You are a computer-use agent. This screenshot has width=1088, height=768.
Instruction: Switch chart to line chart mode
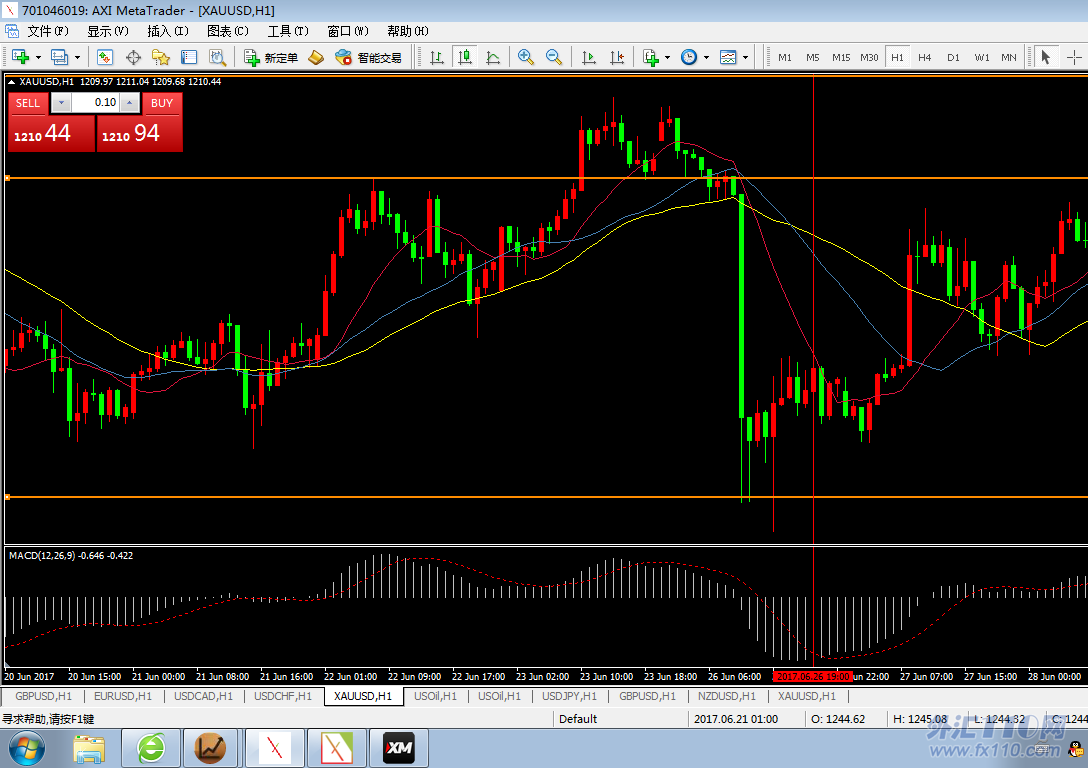(493, 57)
